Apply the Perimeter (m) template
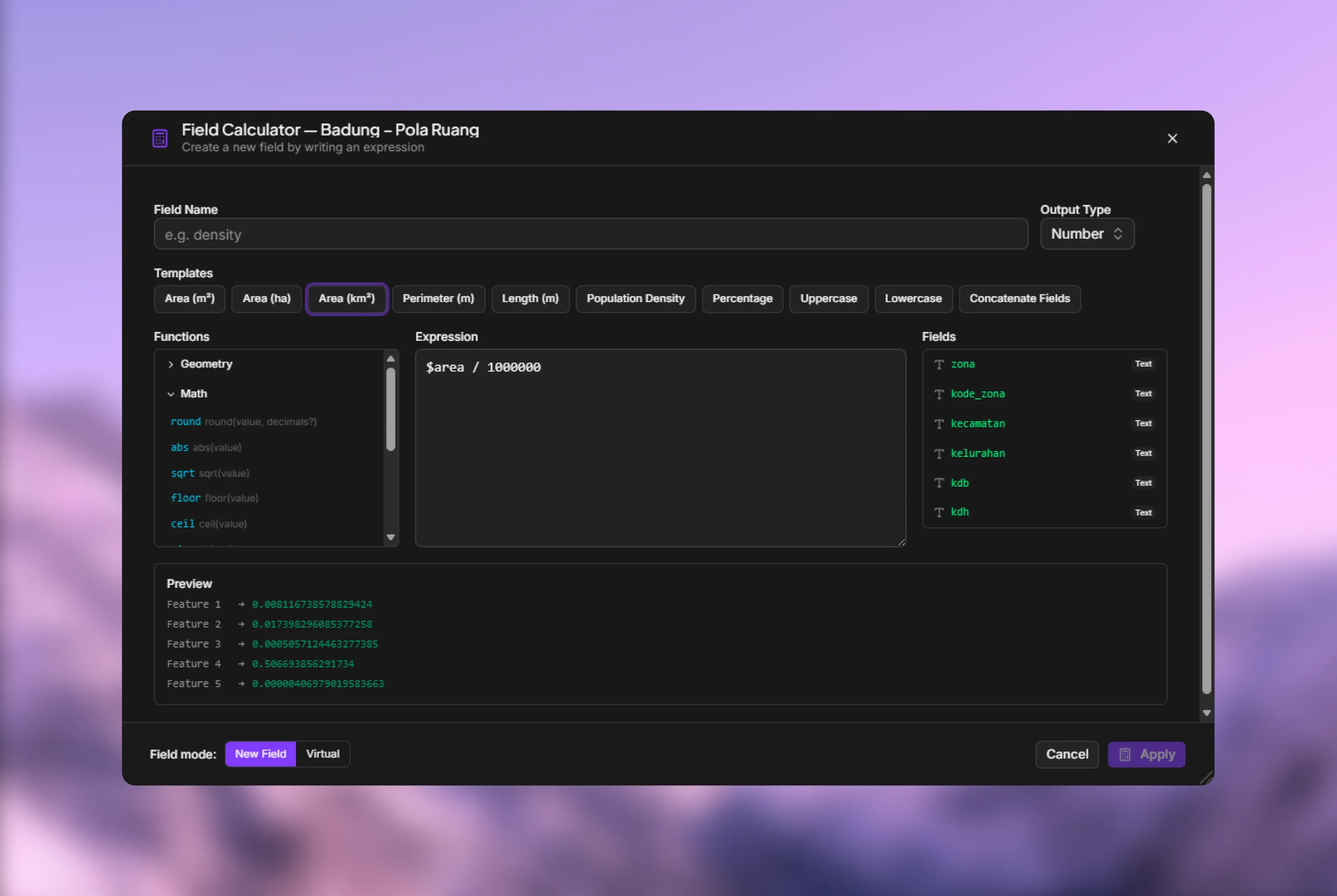 438,299
